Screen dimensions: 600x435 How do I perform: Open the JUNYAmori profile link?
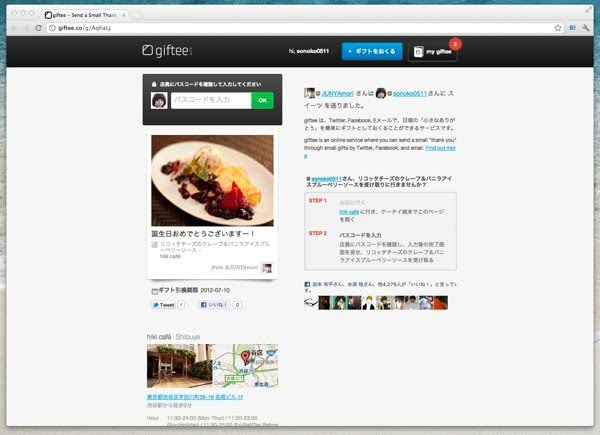pyautogui.click(x=339, y=91)
